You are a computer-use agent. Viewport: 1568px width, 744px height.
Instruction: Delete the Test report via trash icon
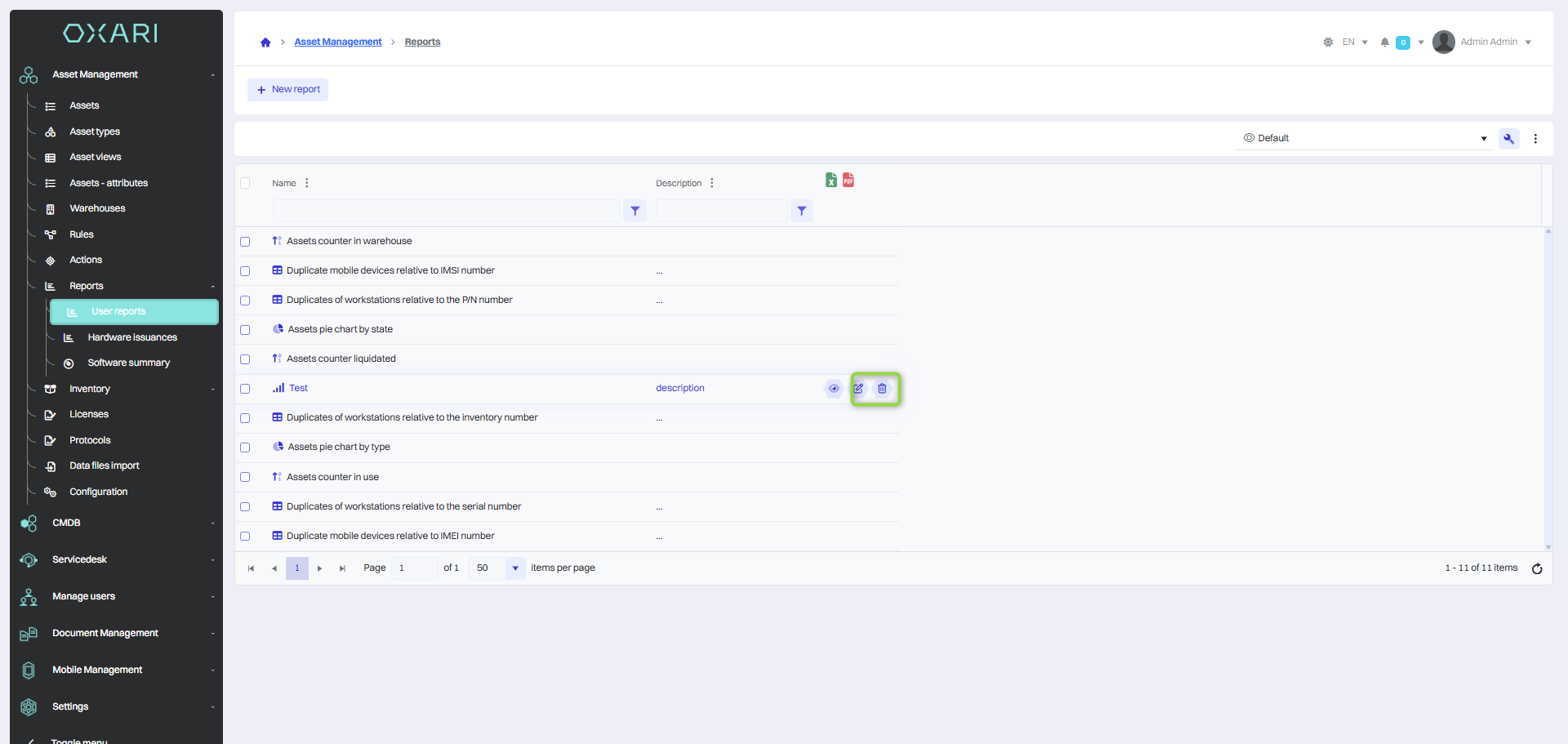882,389
